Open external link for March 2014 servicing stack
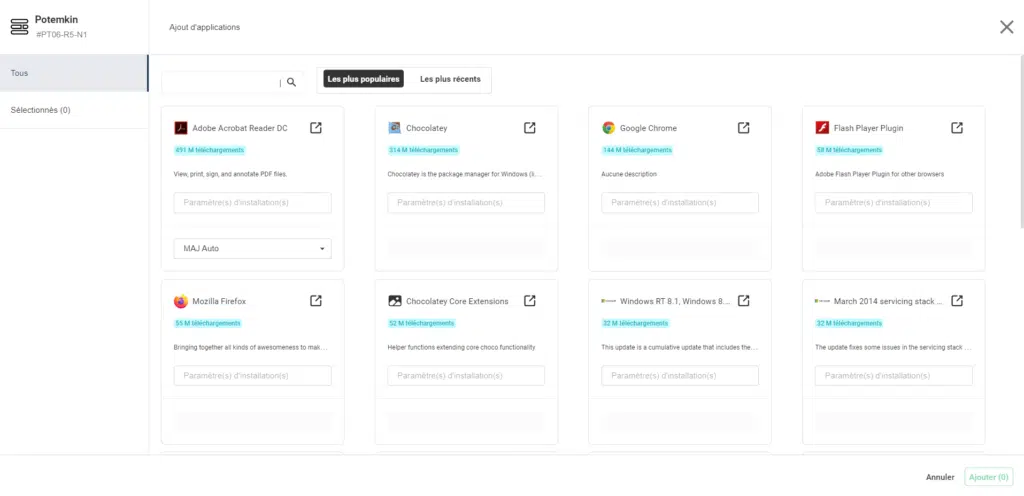 [957, 301]
